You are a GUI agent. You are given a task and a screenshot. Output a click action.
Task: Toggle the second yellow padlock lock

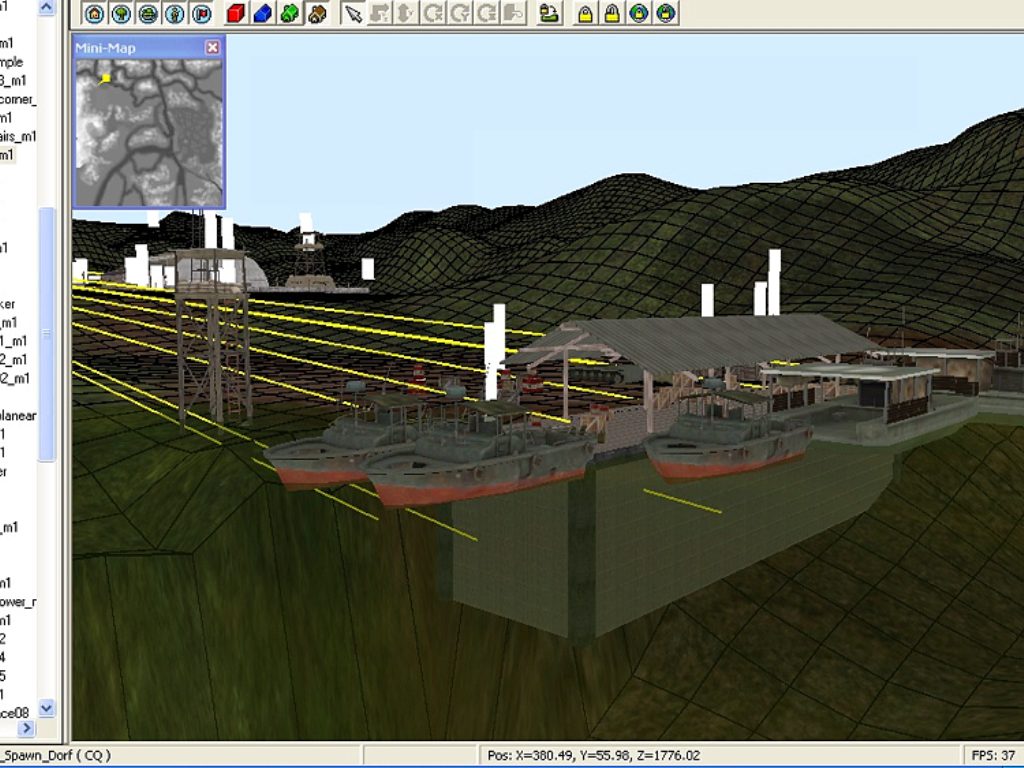click(612, 13)
